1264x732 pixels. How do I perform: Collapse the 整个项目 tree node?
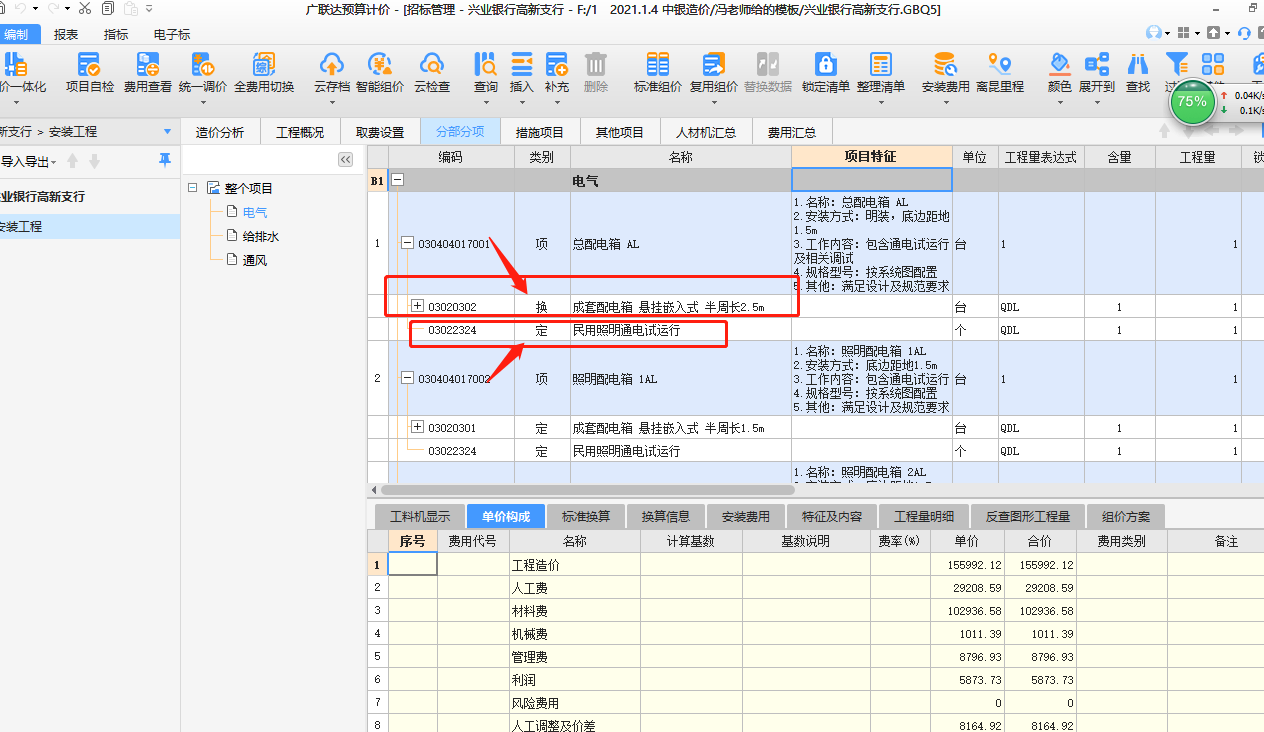click(192, 188)
